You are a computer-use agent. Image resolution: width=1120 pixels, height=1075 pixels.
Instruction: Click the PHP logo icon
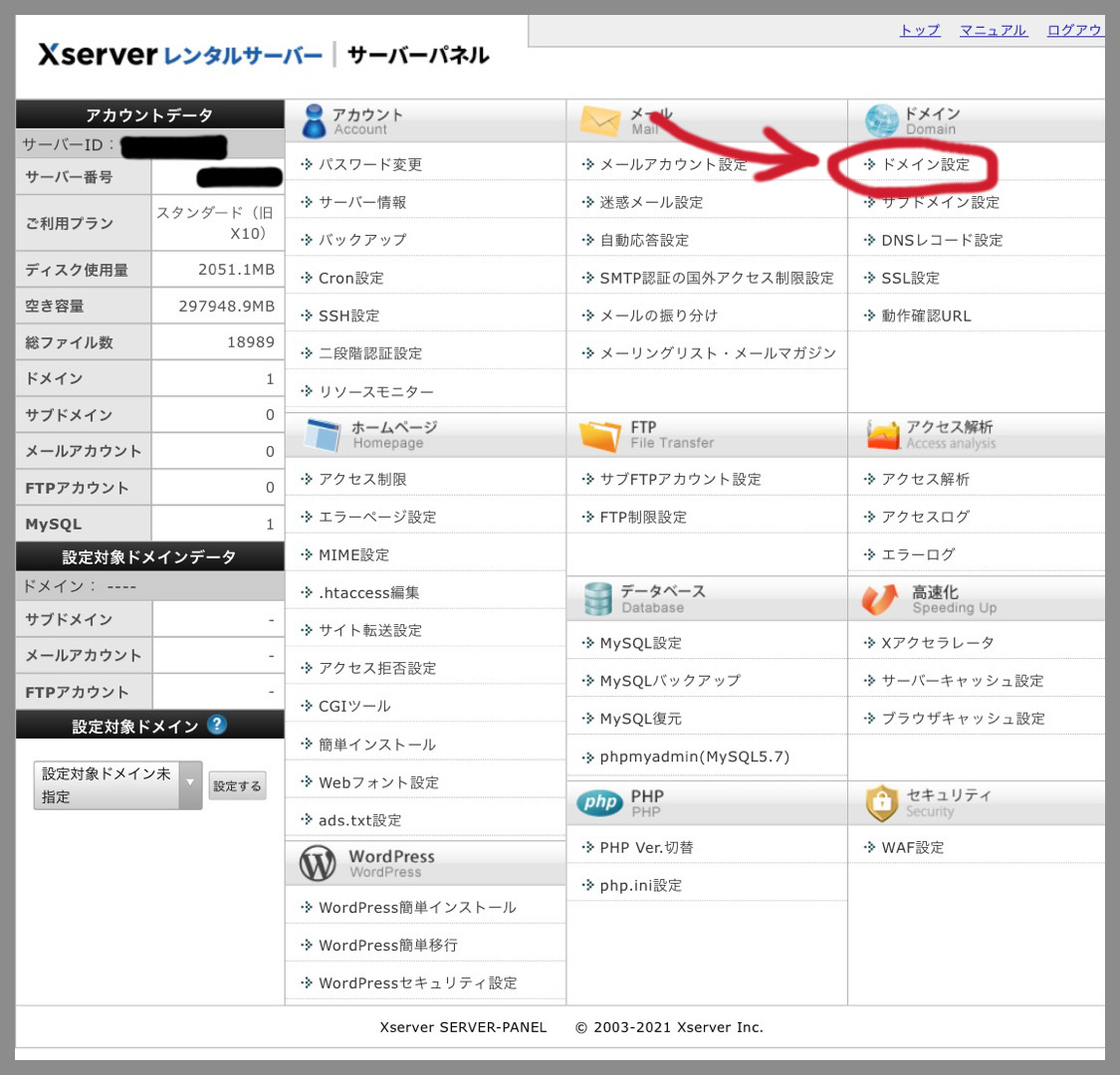pos(600,803)
